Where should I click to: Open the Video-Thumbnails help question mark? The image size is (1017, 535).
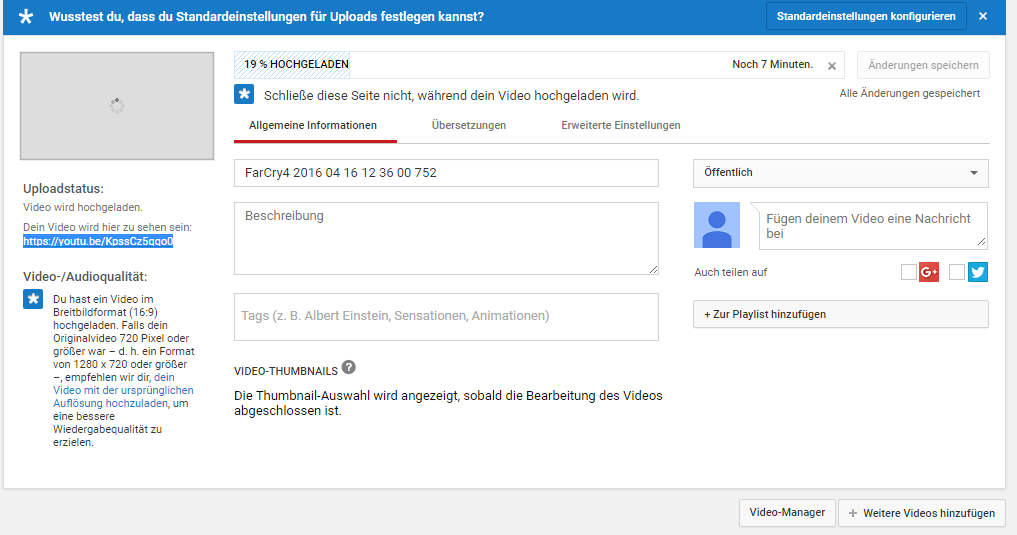tap(348, 367)
